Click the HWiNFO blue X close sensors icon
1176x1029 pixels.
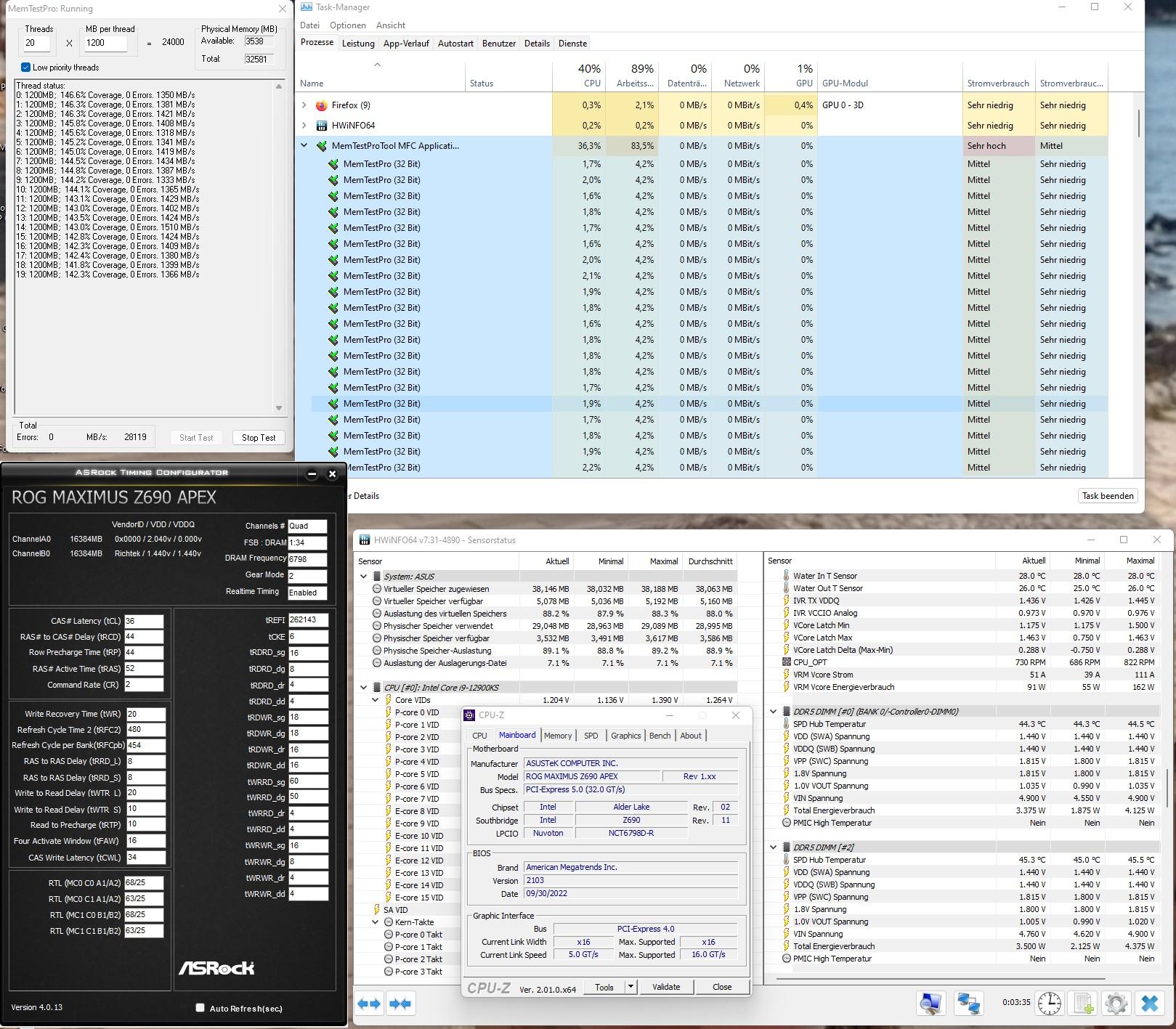tap(1150, 1003)
